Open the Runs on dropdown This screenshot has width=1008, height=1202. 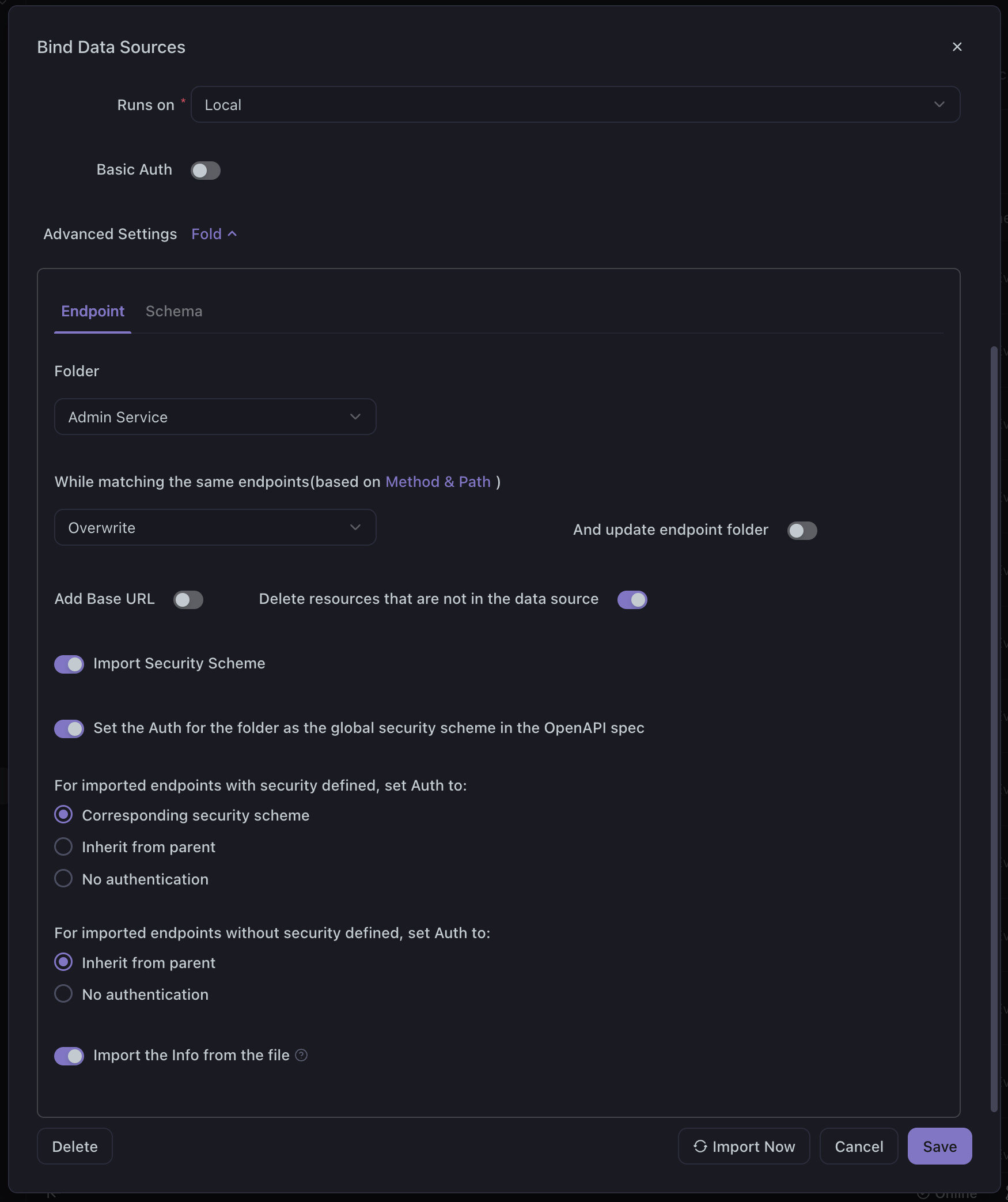pos(575,104)
